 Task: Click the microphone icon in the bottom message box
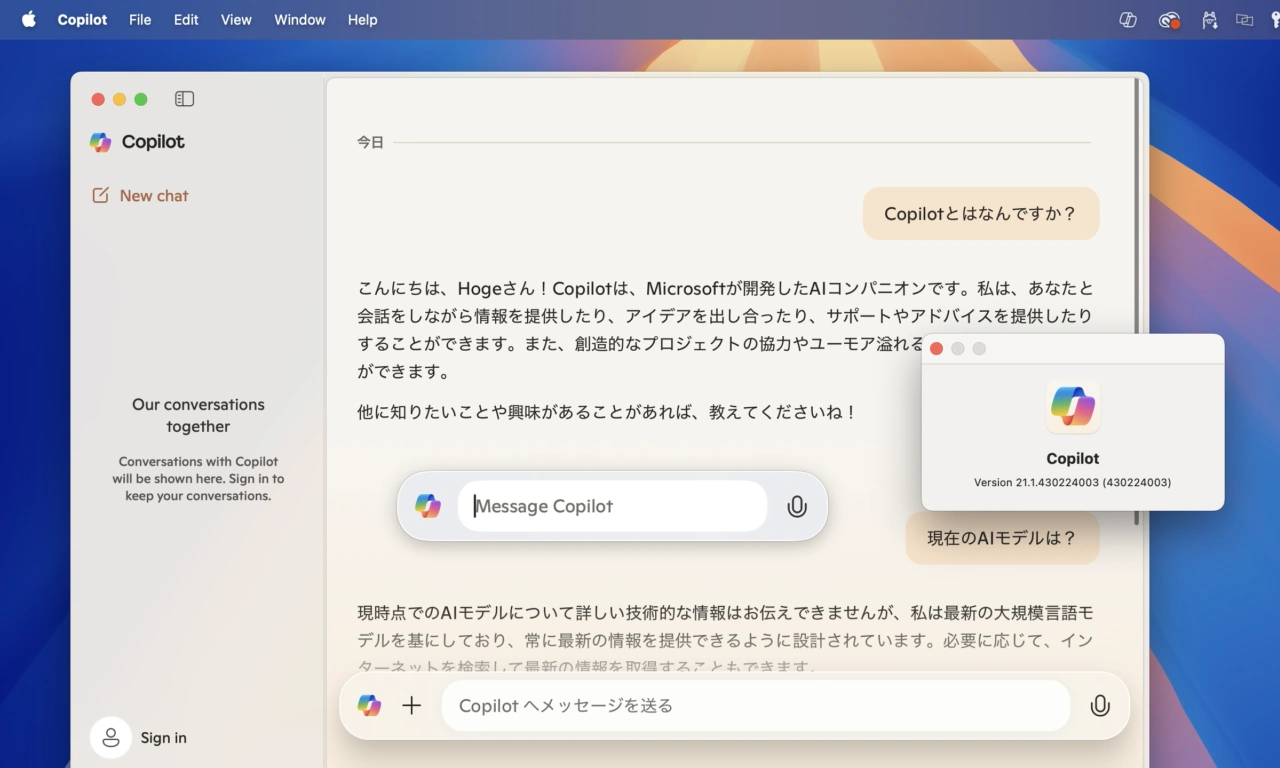click(x=1099, y=706)
